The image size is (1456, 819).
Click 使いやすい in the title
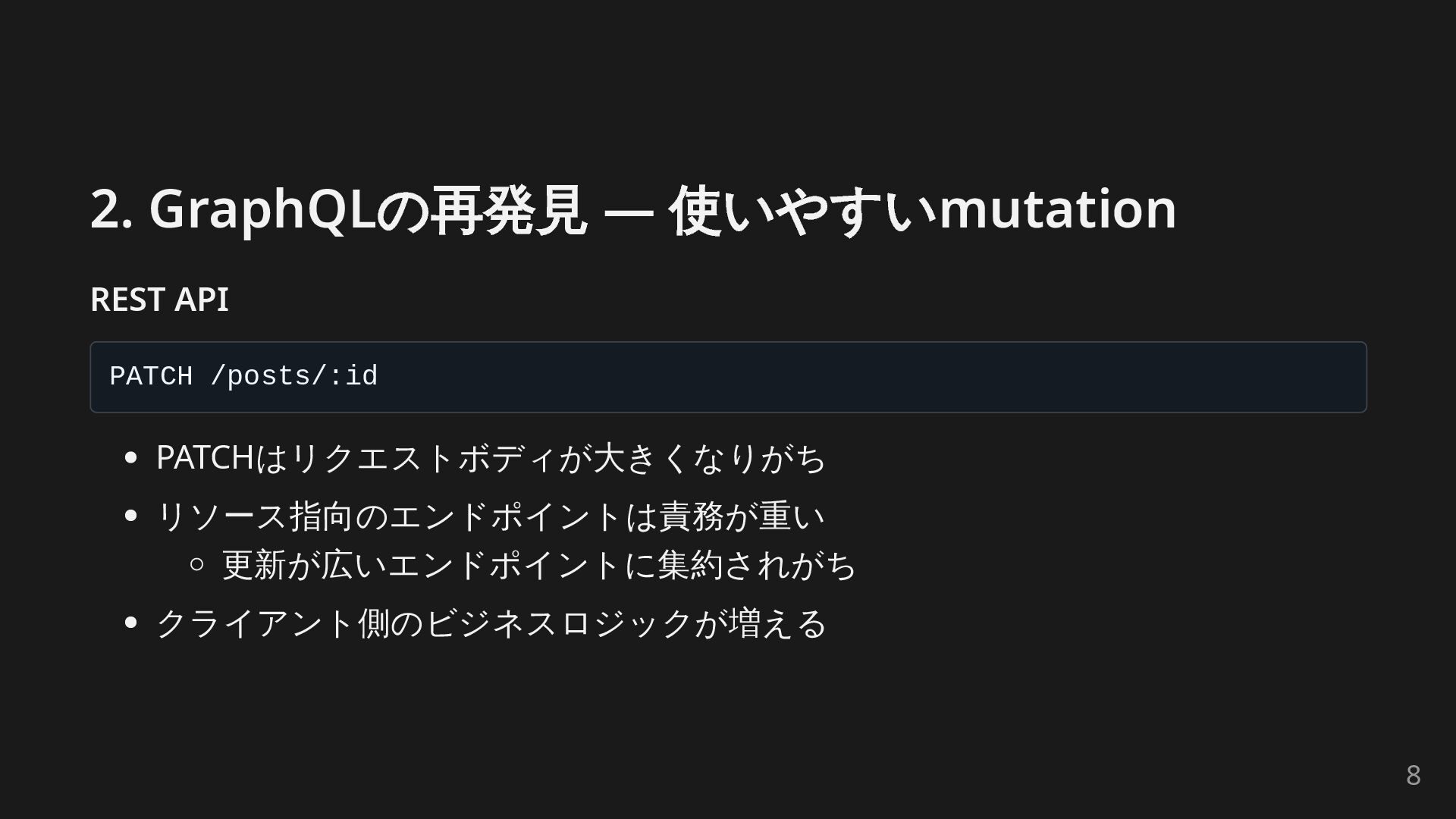point(804,210)
